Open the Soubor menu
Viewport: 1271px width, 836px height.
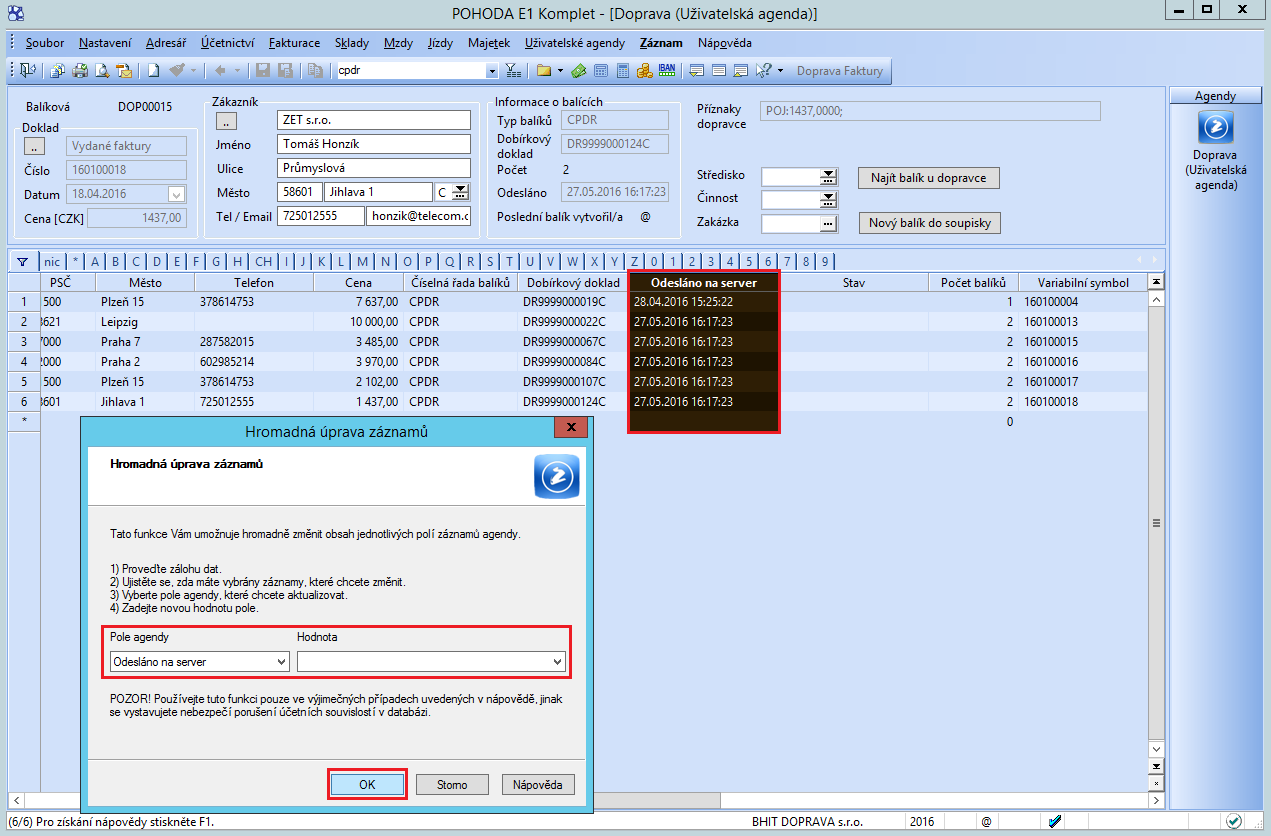click(x=45, y=43)
